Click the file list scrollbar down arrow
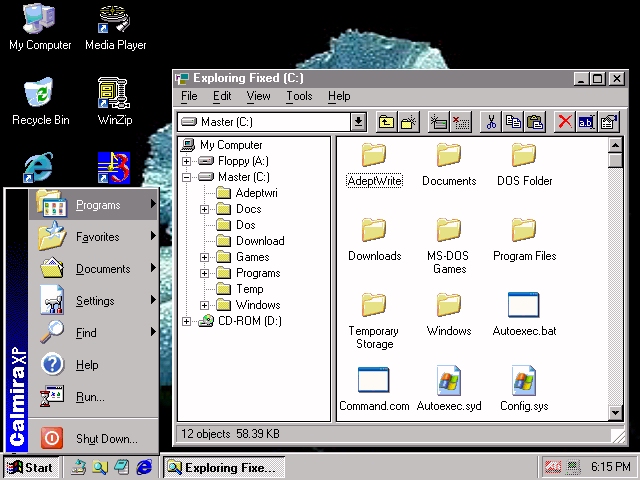Viewport: 640px width, 480px height. point(615,413)
